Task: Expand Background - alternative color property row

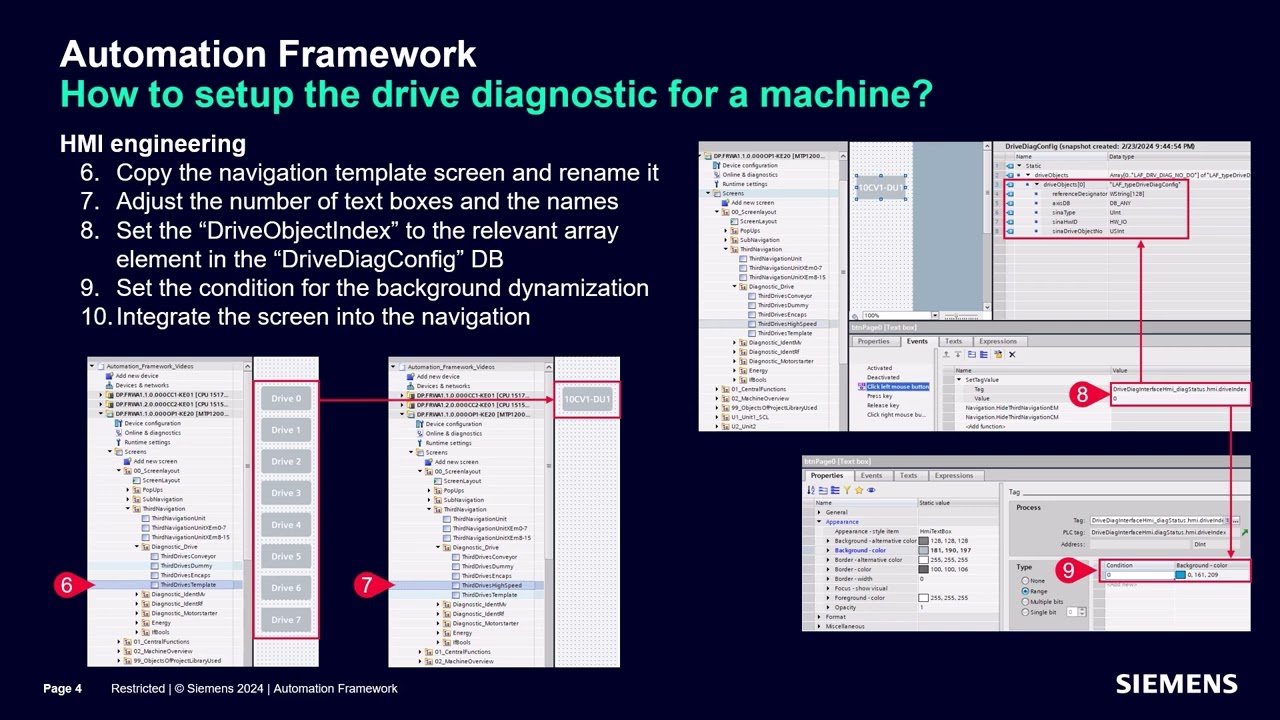Action: pyautogui.click(x=828, y=541)
